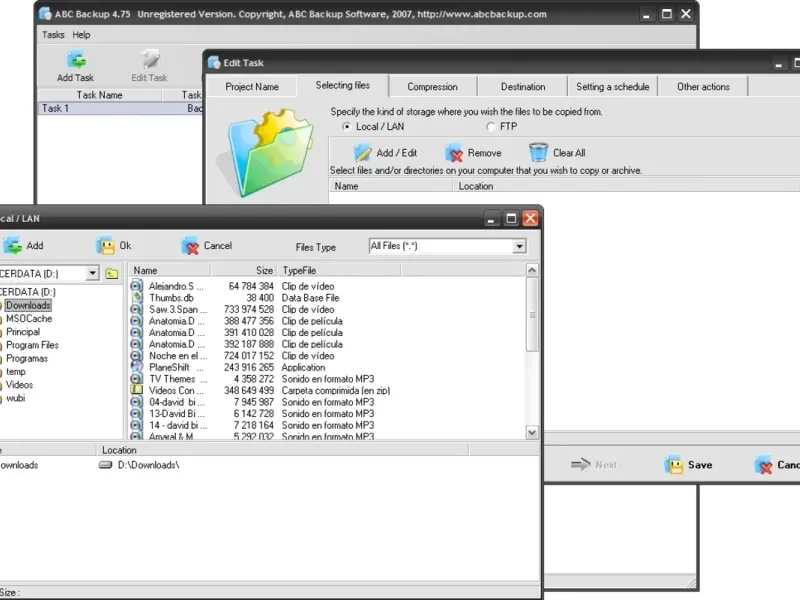Open the Destination tab
Screen dimensions: 800x600
tap(523, 87)
